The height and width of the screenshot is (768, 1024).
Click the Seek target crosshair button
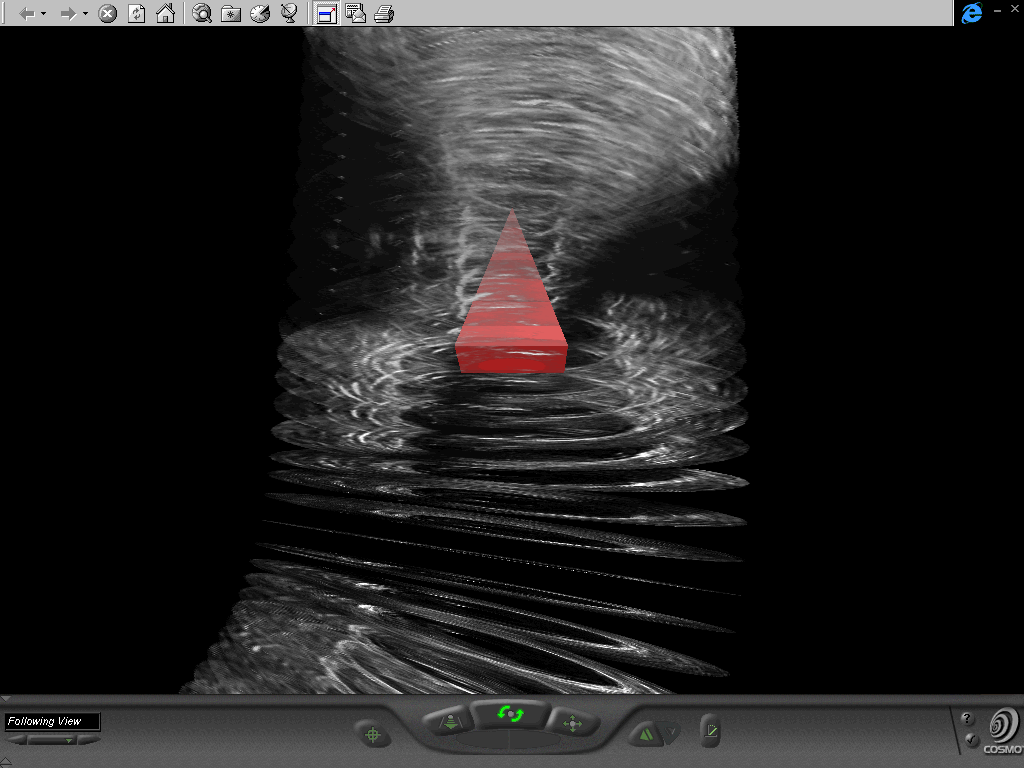(373, 735)
